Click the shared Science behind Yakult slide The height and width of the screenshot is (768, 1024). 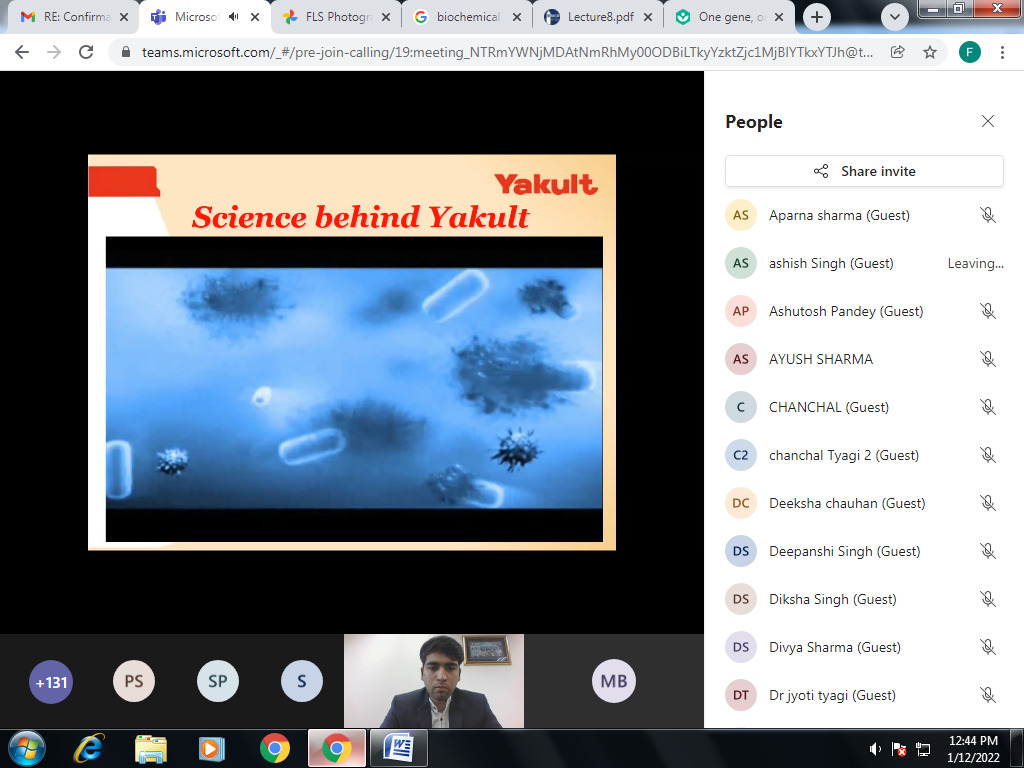pyautogui.click(x=352, y=352)
